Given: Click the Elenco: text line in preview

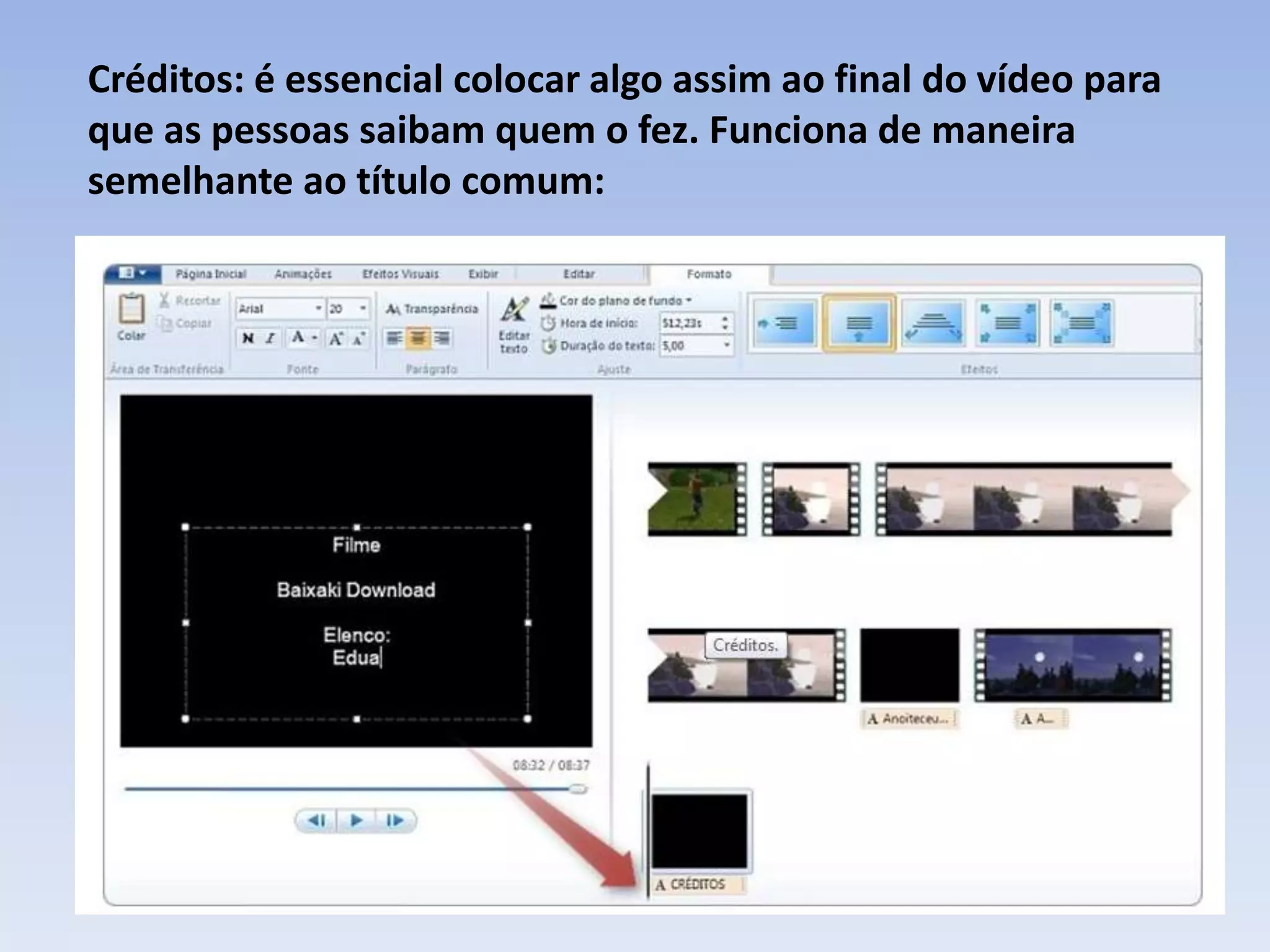Looking at the screenshot, I should [x=357, y=635].
